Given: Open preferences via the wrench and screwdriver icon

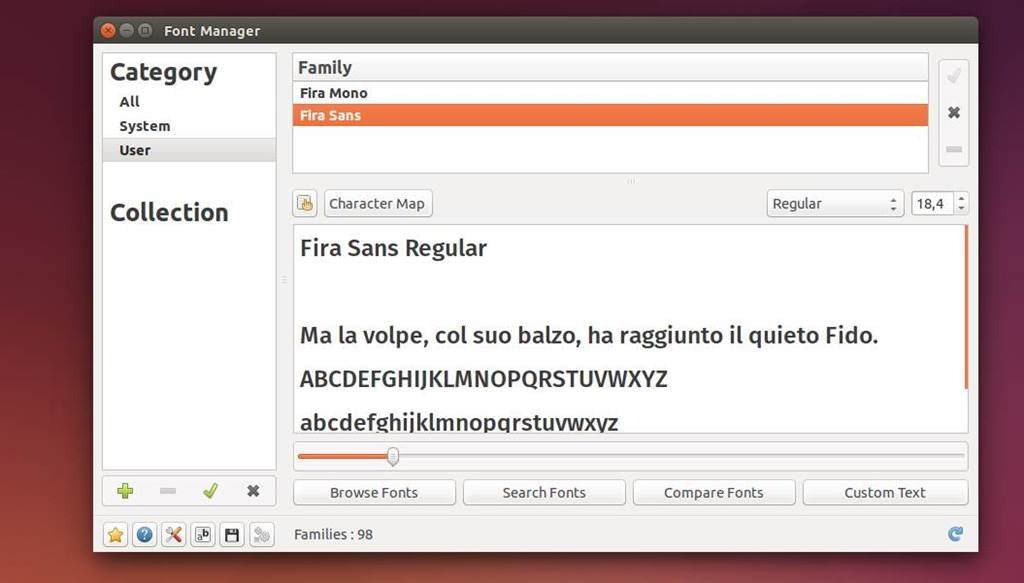Looking at the screenshot, I should coord(174,535).
